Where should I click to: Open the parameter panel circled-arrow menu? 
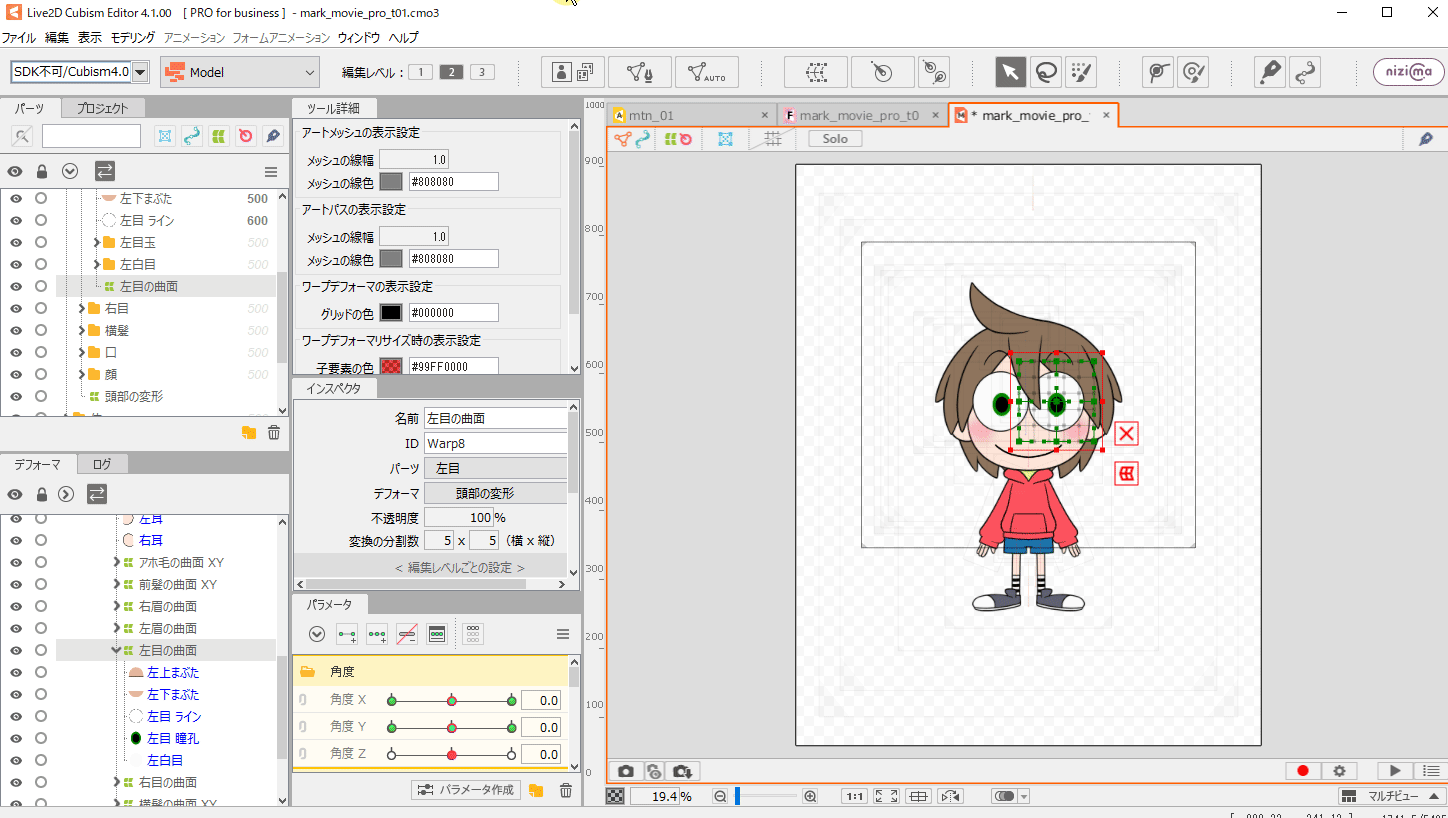[x=317, y=634]
